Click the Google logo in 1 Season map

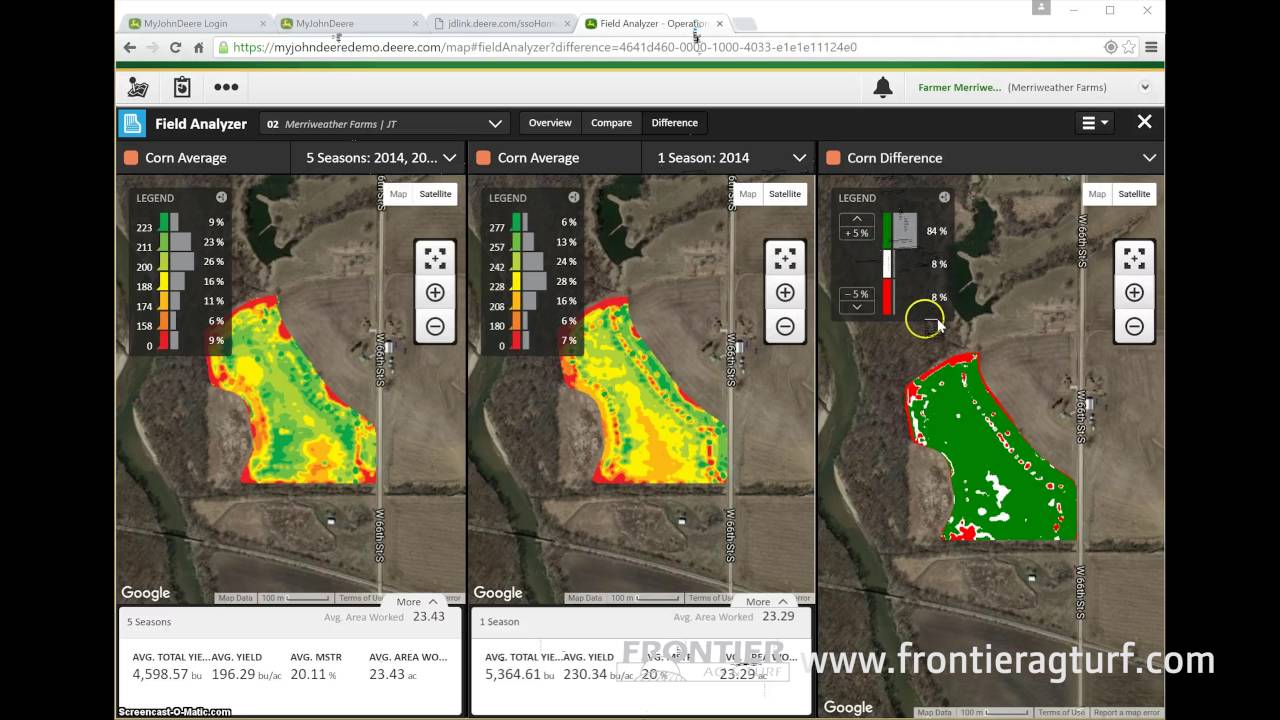click(x=498, y=593)
